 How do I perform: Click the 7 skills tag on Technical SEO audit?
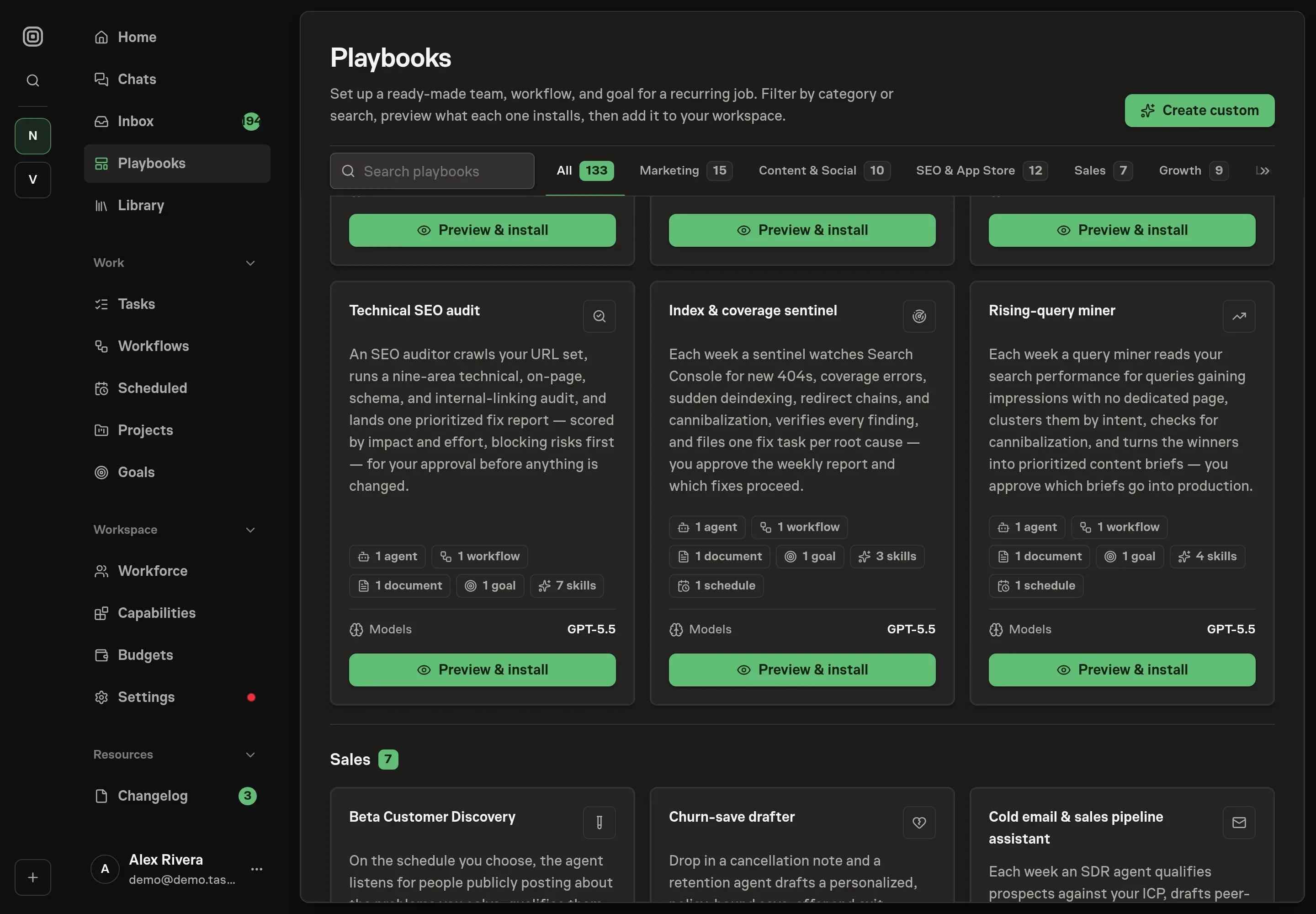click(x=567, y=586)
